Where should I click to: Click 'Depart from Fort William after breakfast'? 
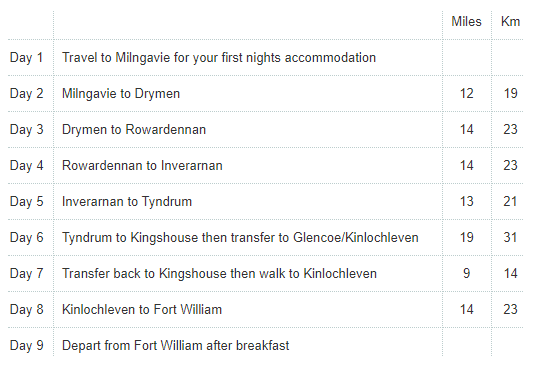(x=175, y=346)
